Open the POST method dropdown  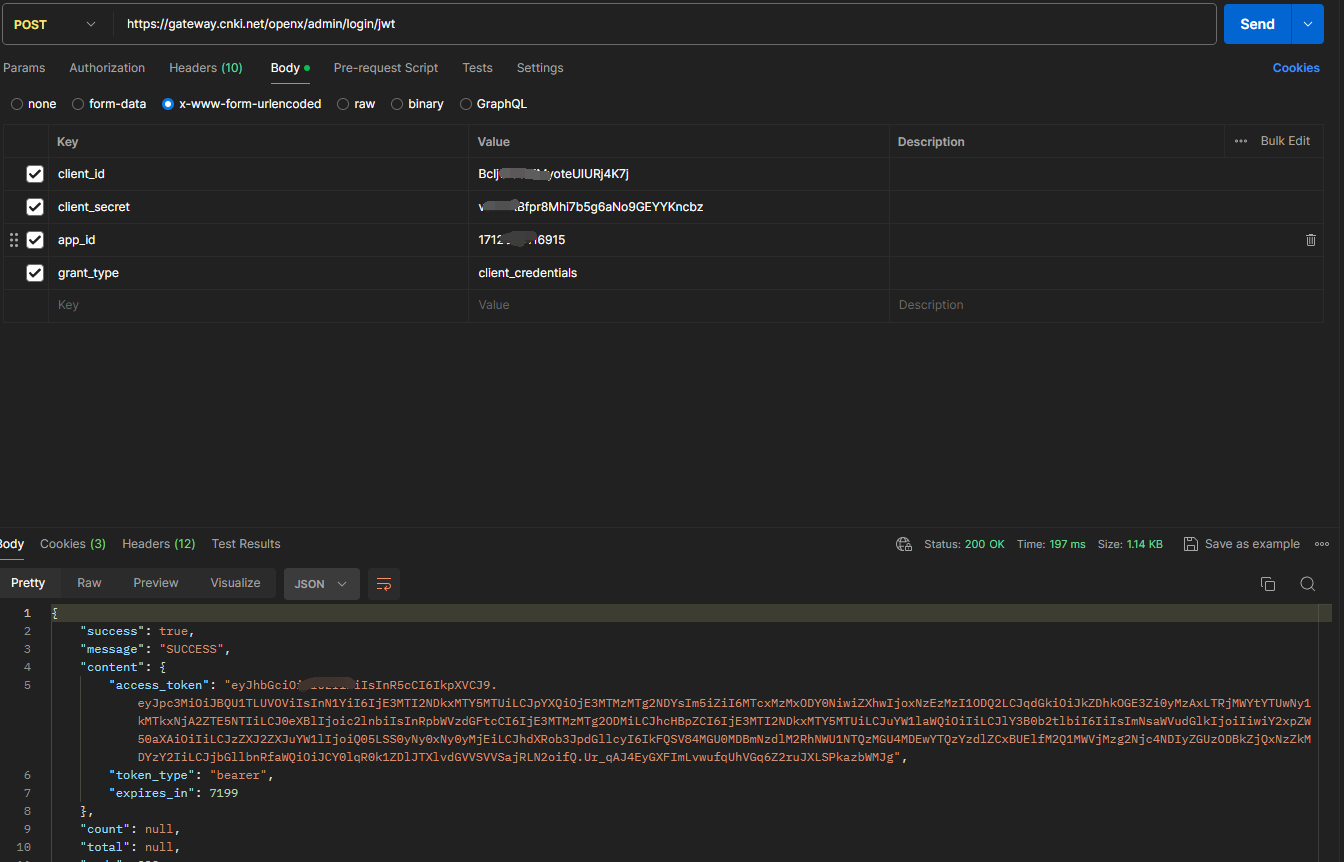point(56,24)
